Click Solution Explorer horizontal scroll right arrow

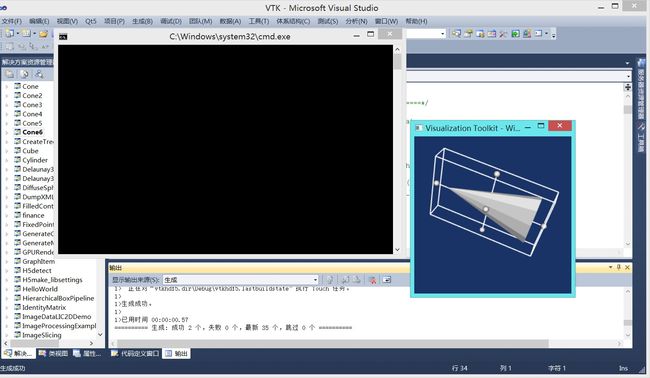[91, 343]
